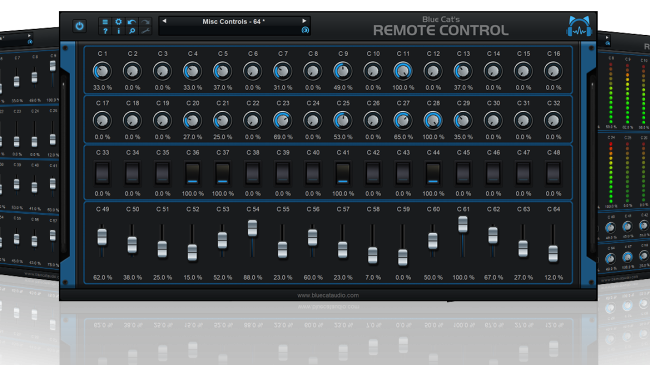
Task: Go to next preset with right arrow
Action: pos(304,21)
